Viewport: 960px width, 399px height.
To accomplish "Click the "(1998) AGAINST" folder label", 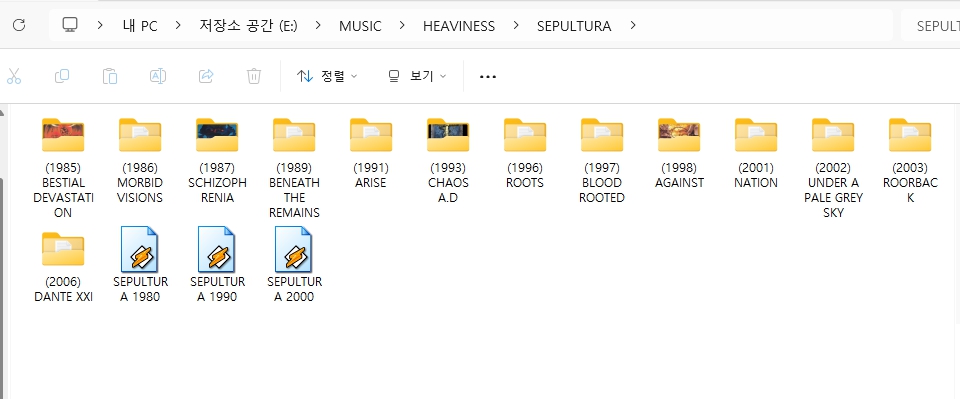I will tap(680, 175).
